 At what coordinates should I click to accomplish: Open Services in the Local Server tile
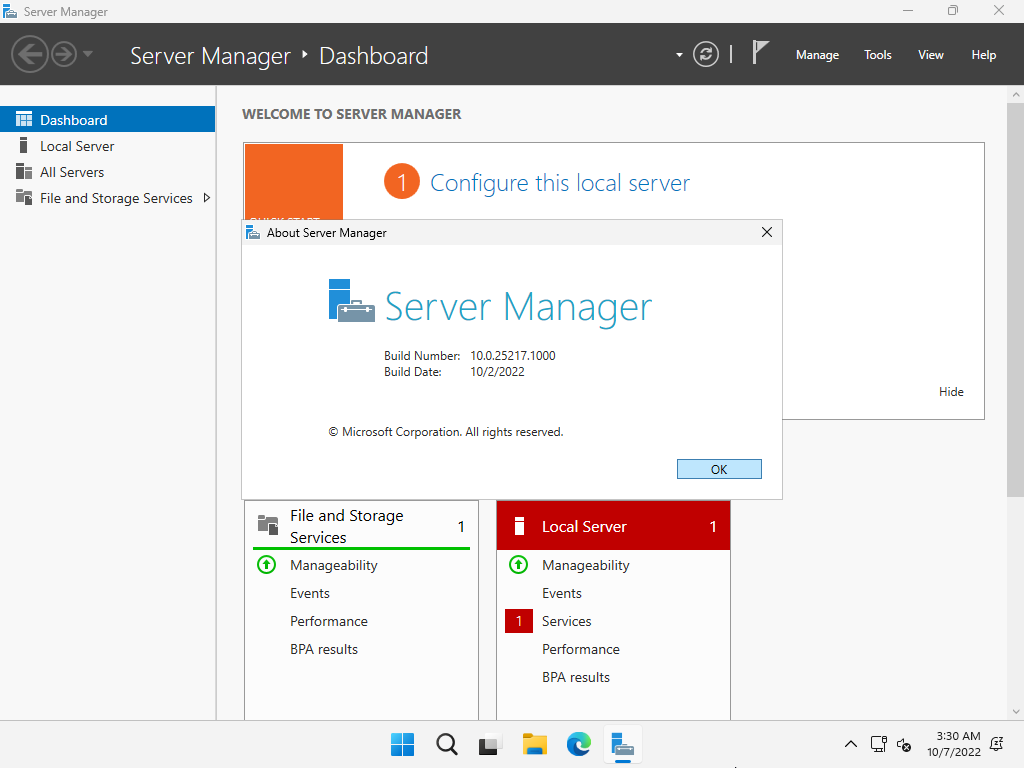click(566, 621)
